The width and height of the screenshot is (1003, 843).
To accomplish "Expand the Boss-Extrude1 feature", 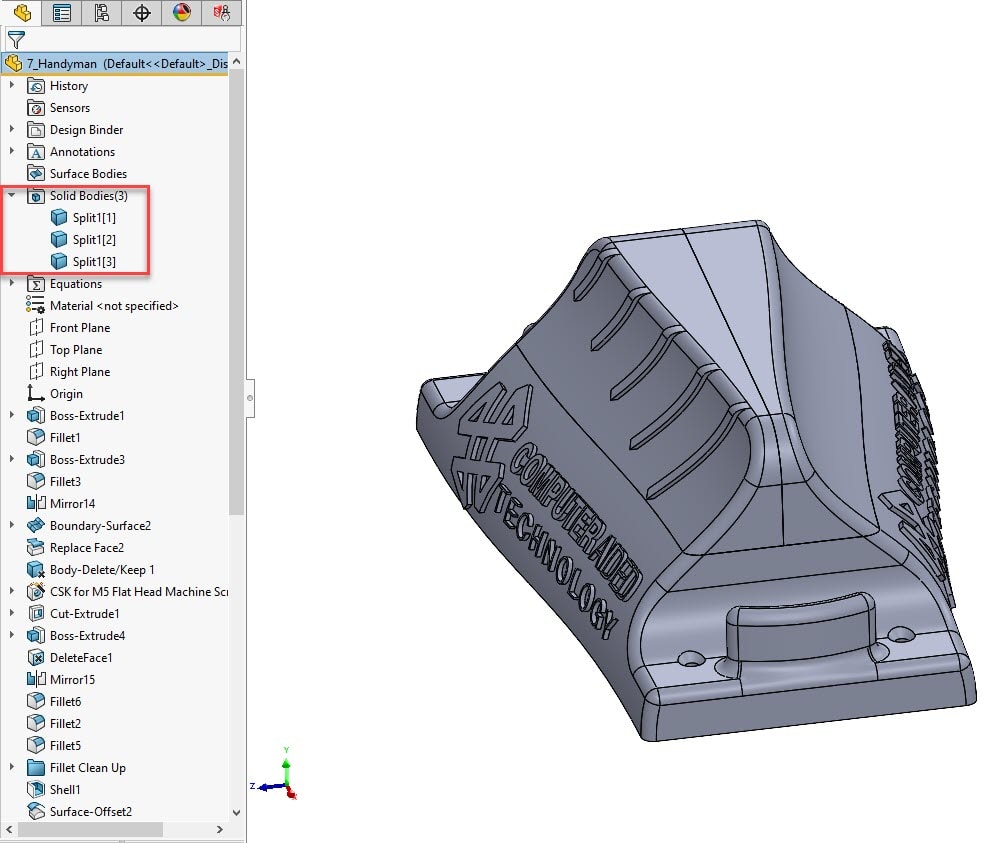I will [12, 415].
